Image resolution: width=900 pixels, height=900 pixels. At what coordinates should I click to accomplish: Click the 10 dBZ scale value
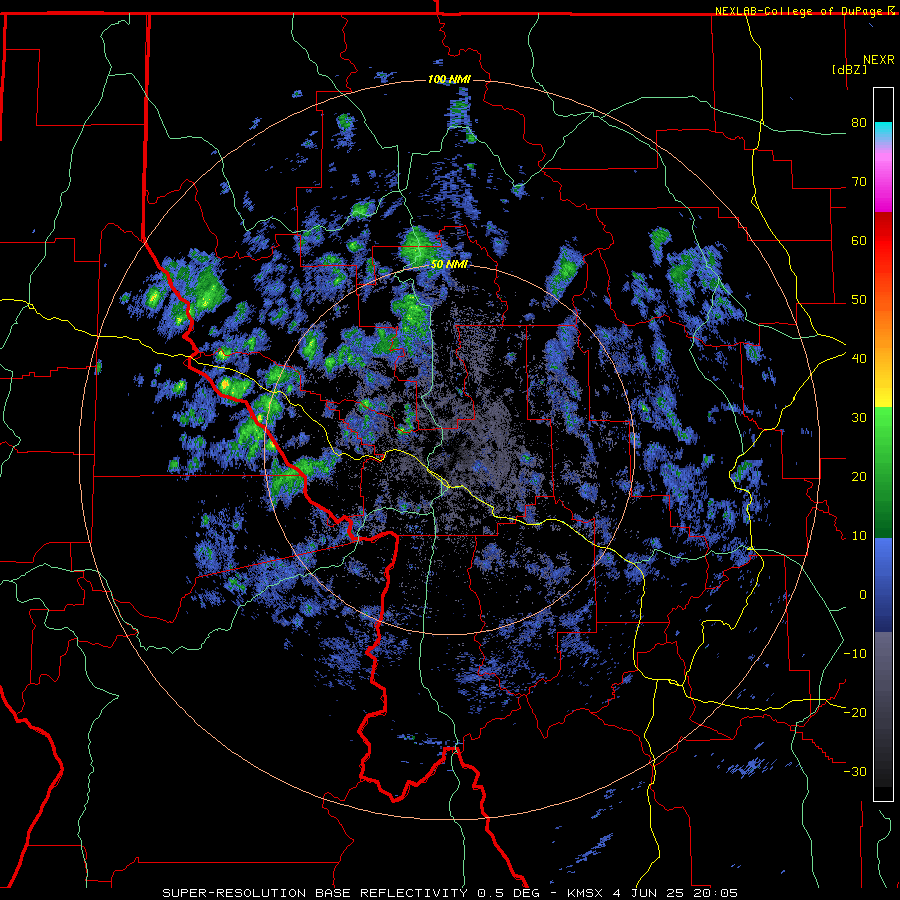pos(859,536)
